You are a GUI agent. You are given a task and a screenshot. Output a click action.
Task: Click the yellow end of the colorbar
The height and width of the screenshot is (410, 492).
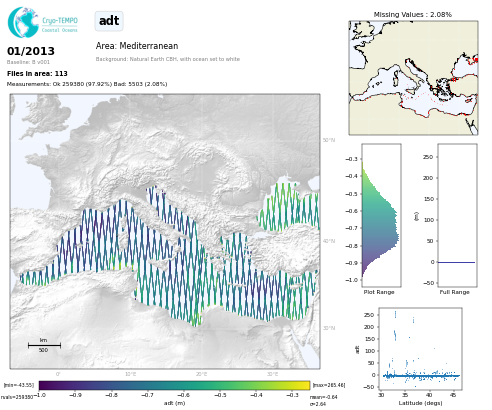click(x=305, y=385)
